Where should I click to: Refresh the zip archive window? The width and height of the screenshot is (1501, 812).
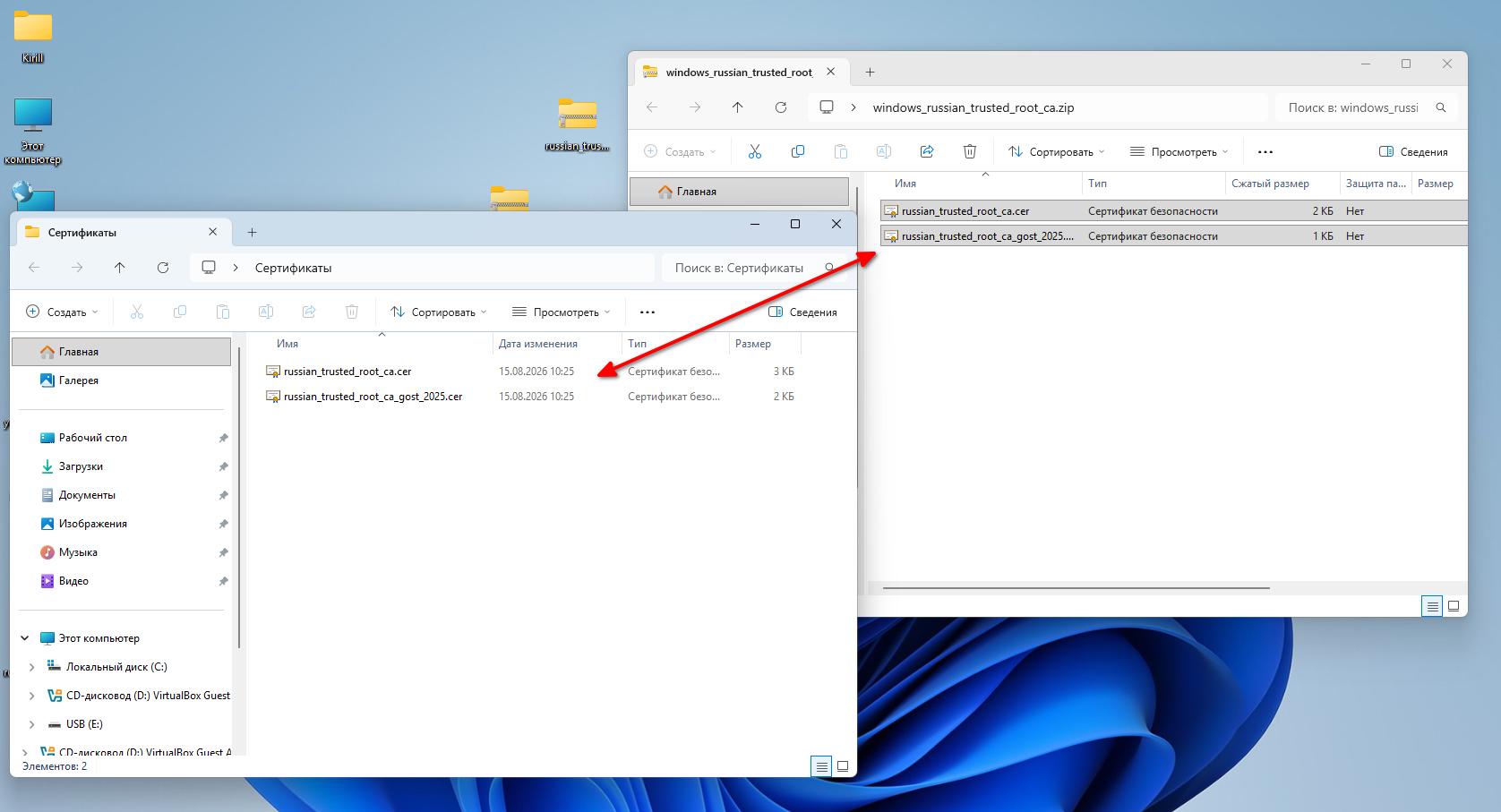point(781,107)
